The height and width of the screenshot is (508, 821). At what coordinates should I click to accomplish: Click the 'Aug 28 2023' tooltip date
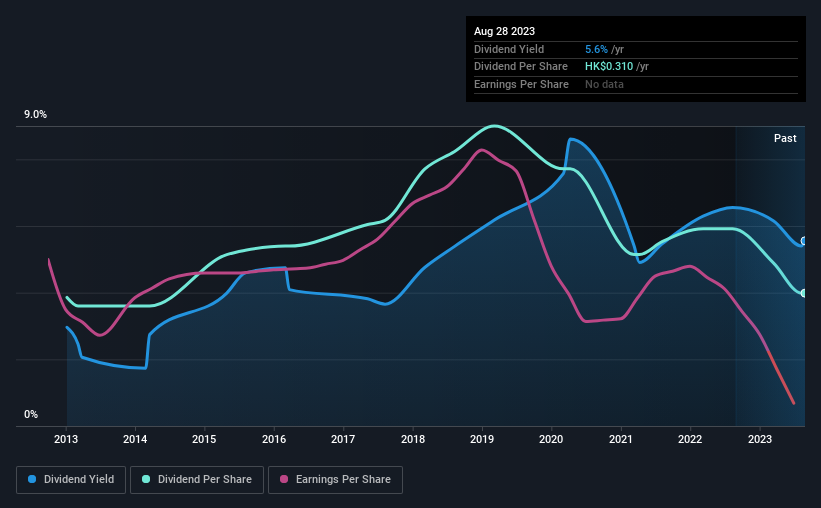504,31
